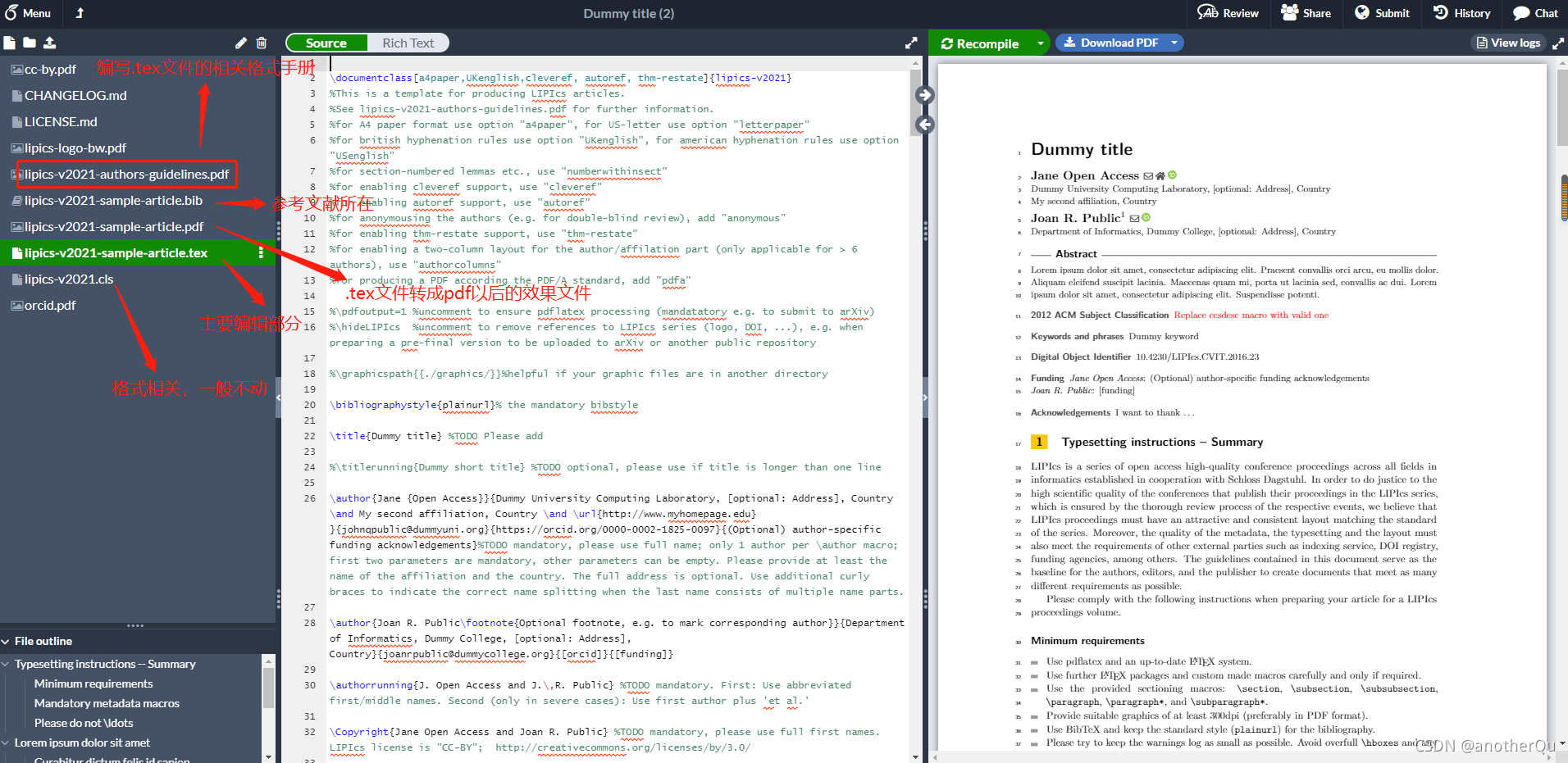The width and height of the screenshot is (1568, 763).
Task: Go back to projects with the up-arrow icon
Action: click(80, 13)
